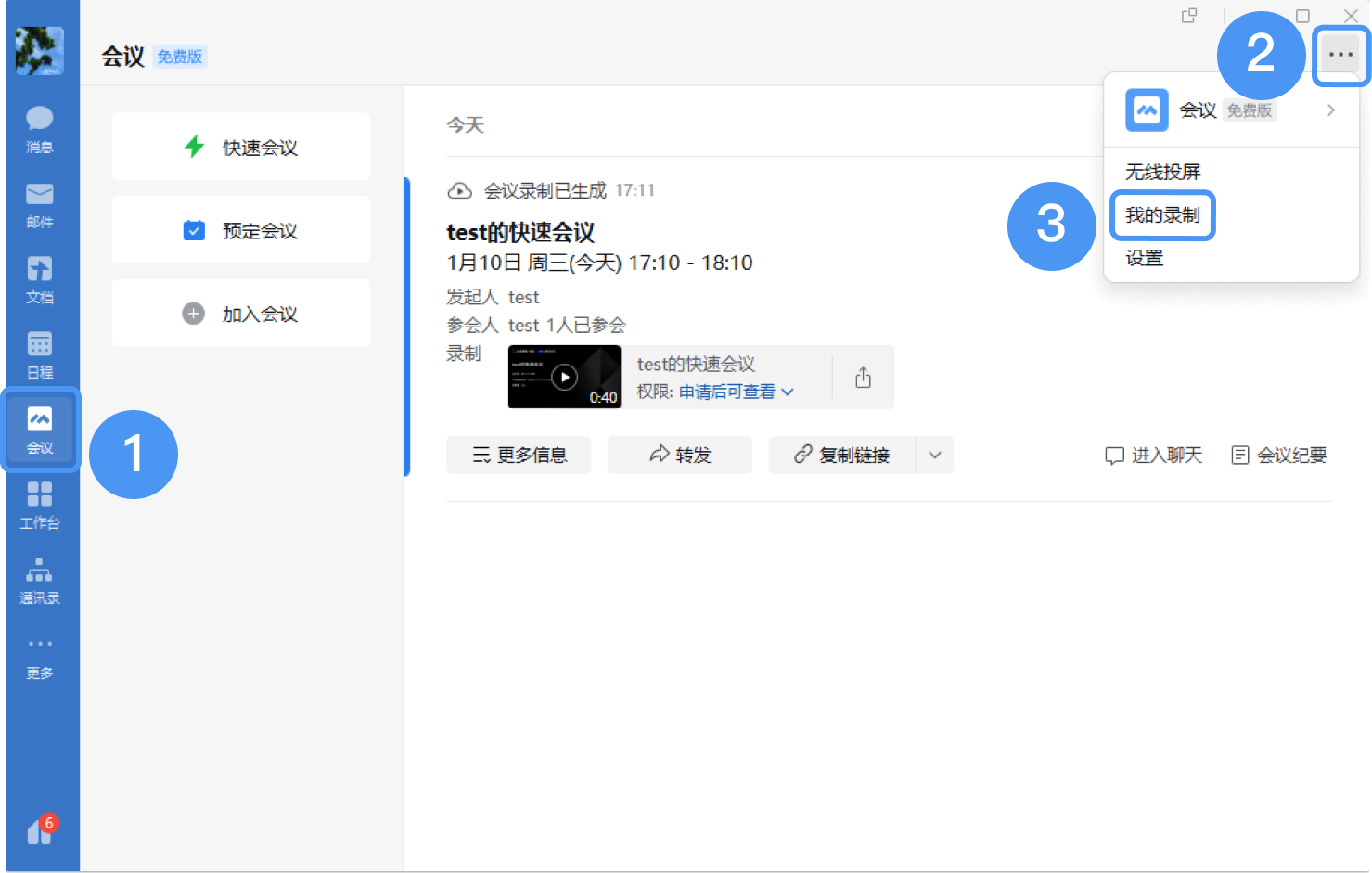This screenshot has height=873, width=1372.
Task: Select 无线投屏 from the dropdown menu
Action: [x=1162, y=172]
